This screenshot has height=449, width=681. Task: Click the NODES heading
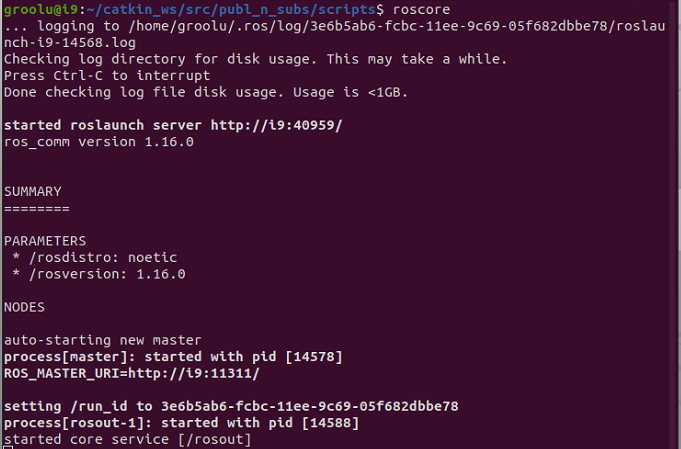click(x=25, y=307)
